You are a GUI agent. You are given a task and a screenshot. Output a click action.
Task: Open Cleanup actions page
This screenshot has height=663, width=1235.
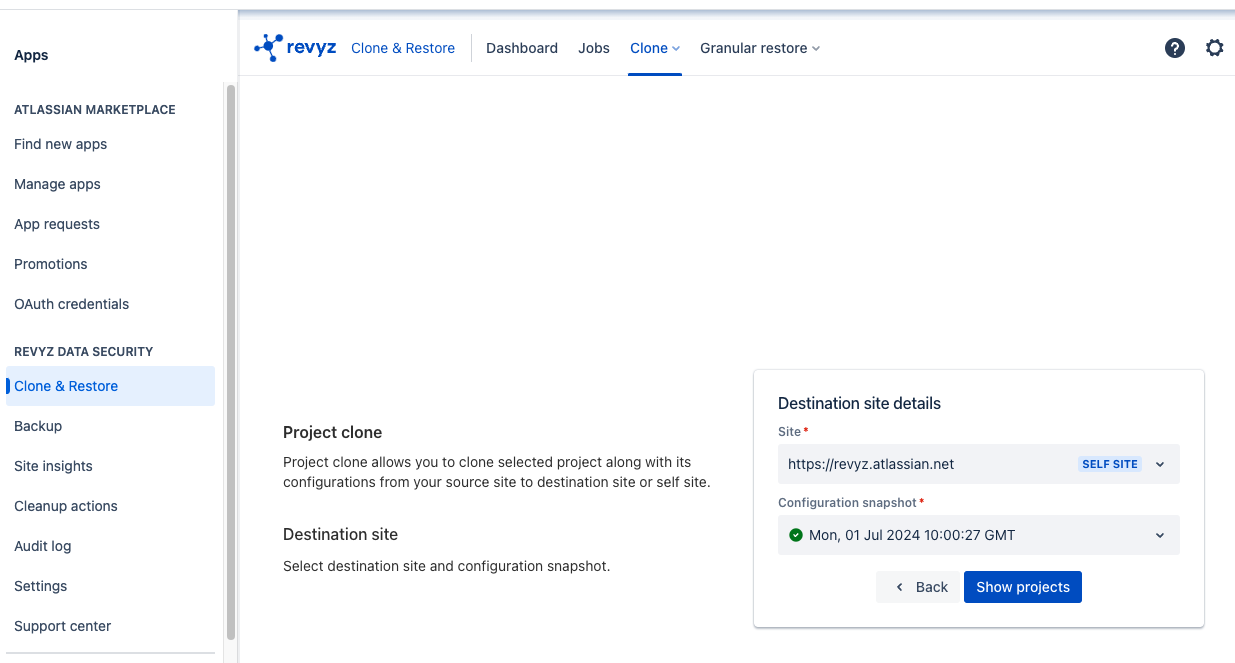[x=66, y=506]
